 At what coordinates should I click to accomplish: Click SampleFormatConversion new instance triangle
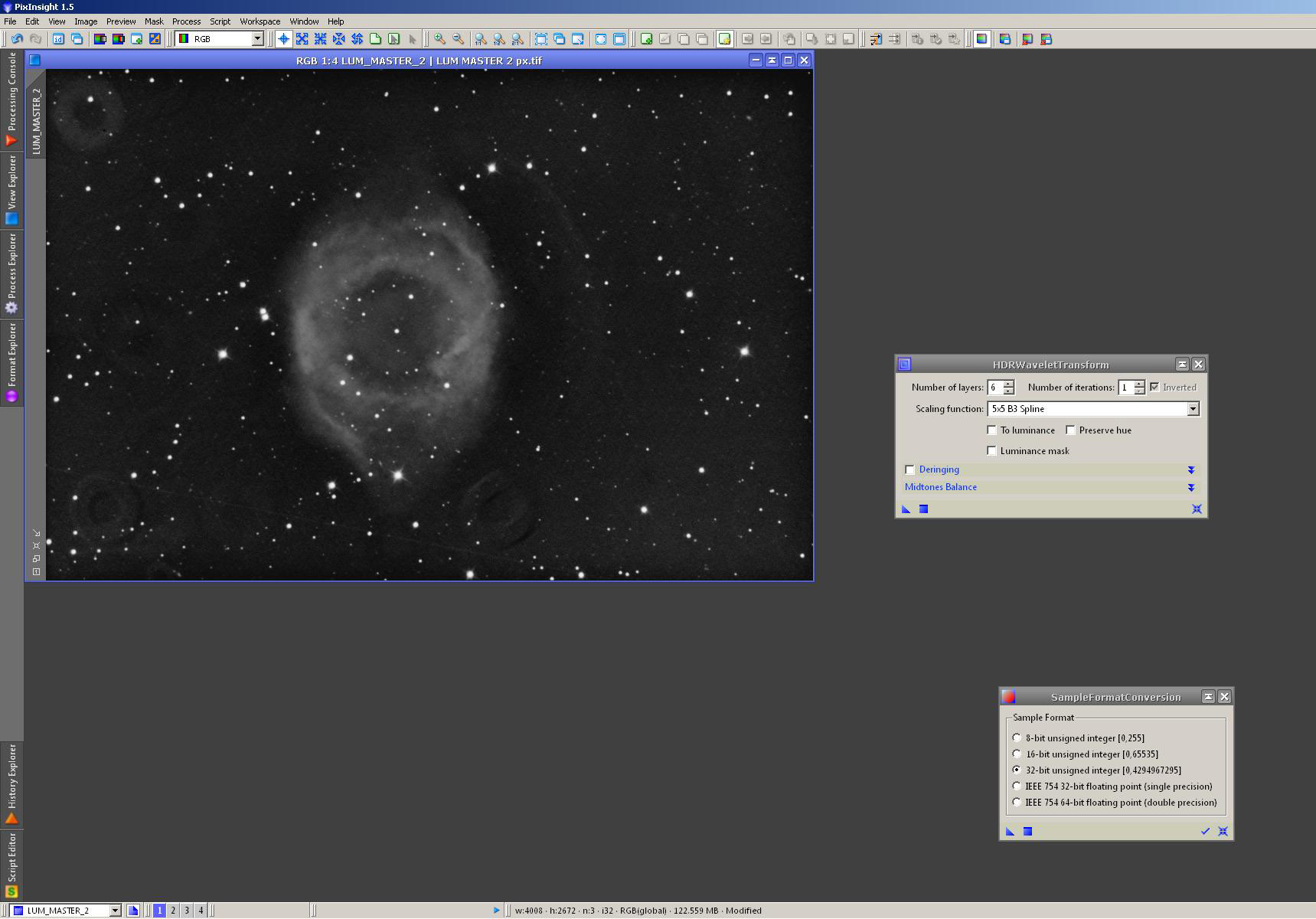pos(1010,832)
